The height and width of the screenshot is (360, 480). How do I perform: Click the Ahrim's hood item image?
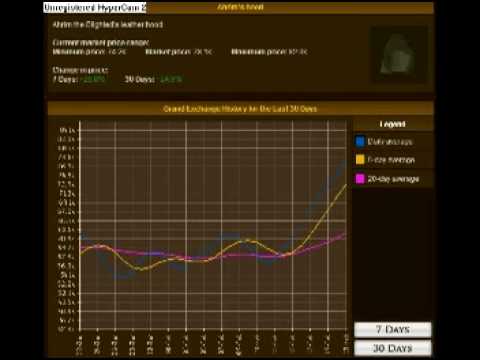(x=399, y=55)
